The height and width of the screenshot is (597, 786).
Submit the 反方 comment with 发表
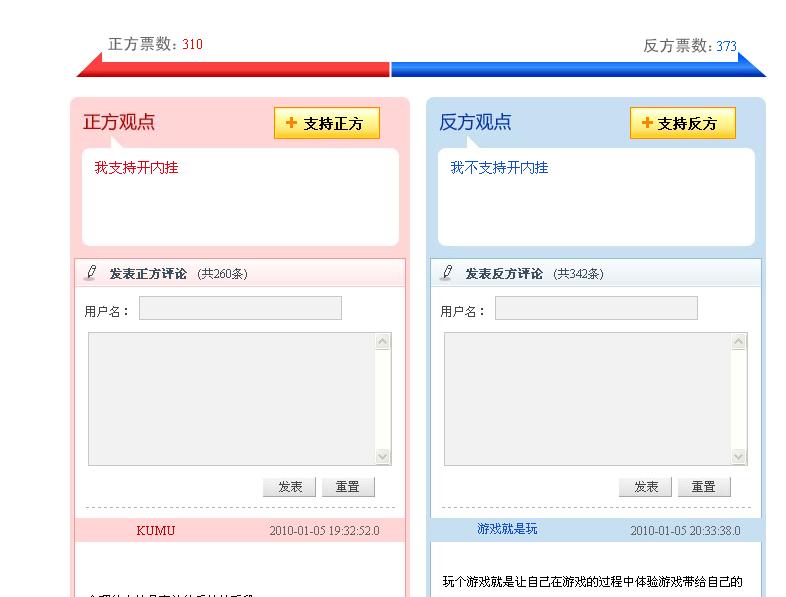tap(645, 487)
